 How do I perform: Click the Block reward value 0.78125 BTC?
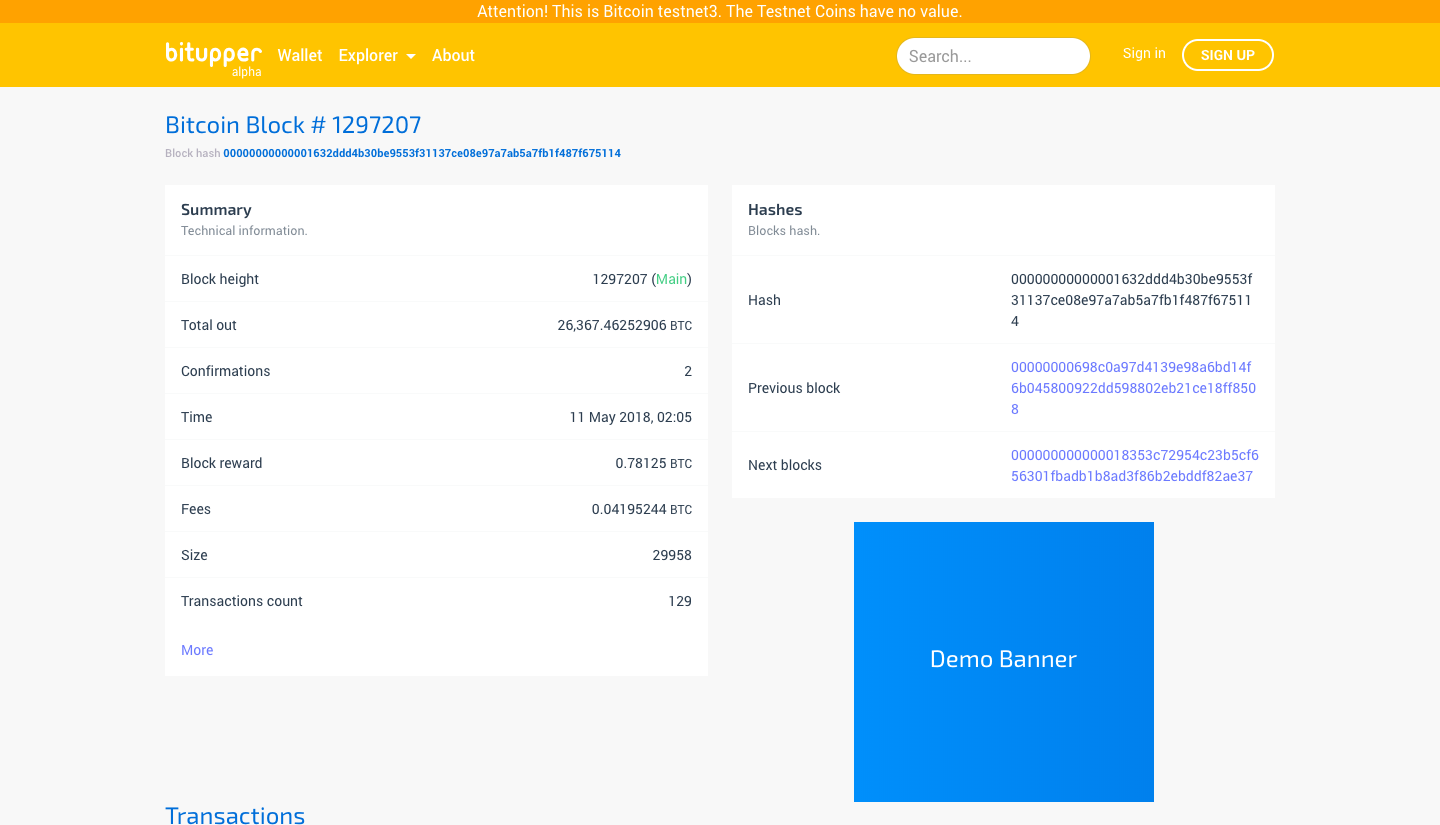(653, 463)
